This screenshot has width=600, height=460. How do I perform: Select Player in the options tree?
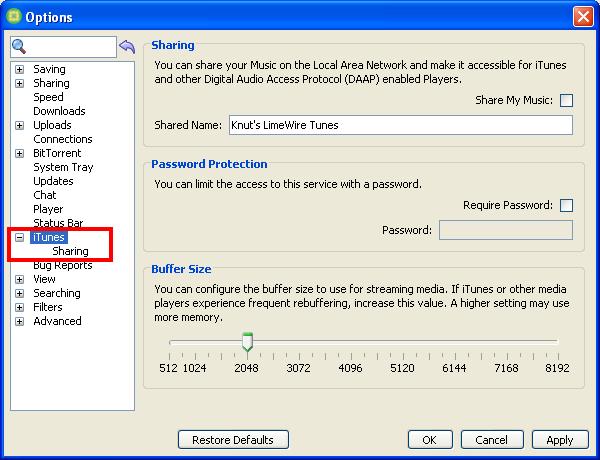point(48,209)
